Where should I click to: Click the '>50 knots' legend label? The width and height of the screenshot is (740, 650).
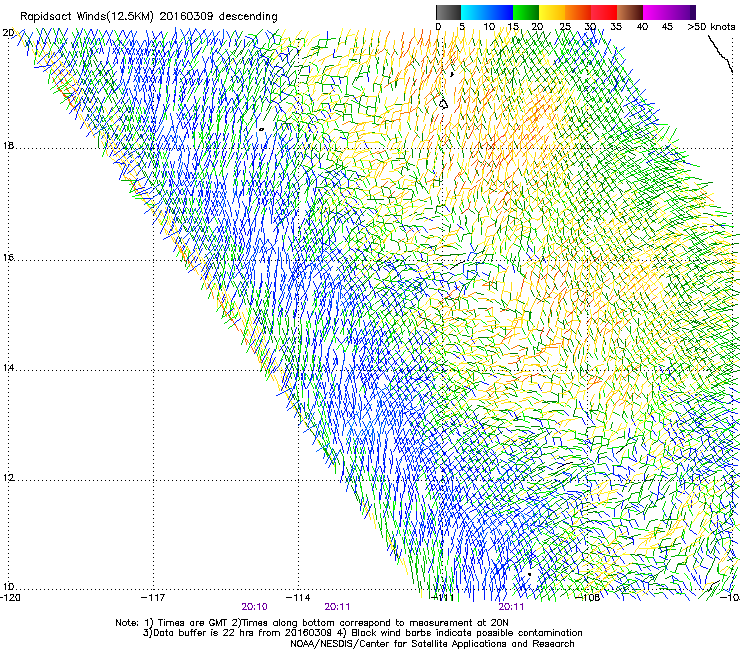711,27
